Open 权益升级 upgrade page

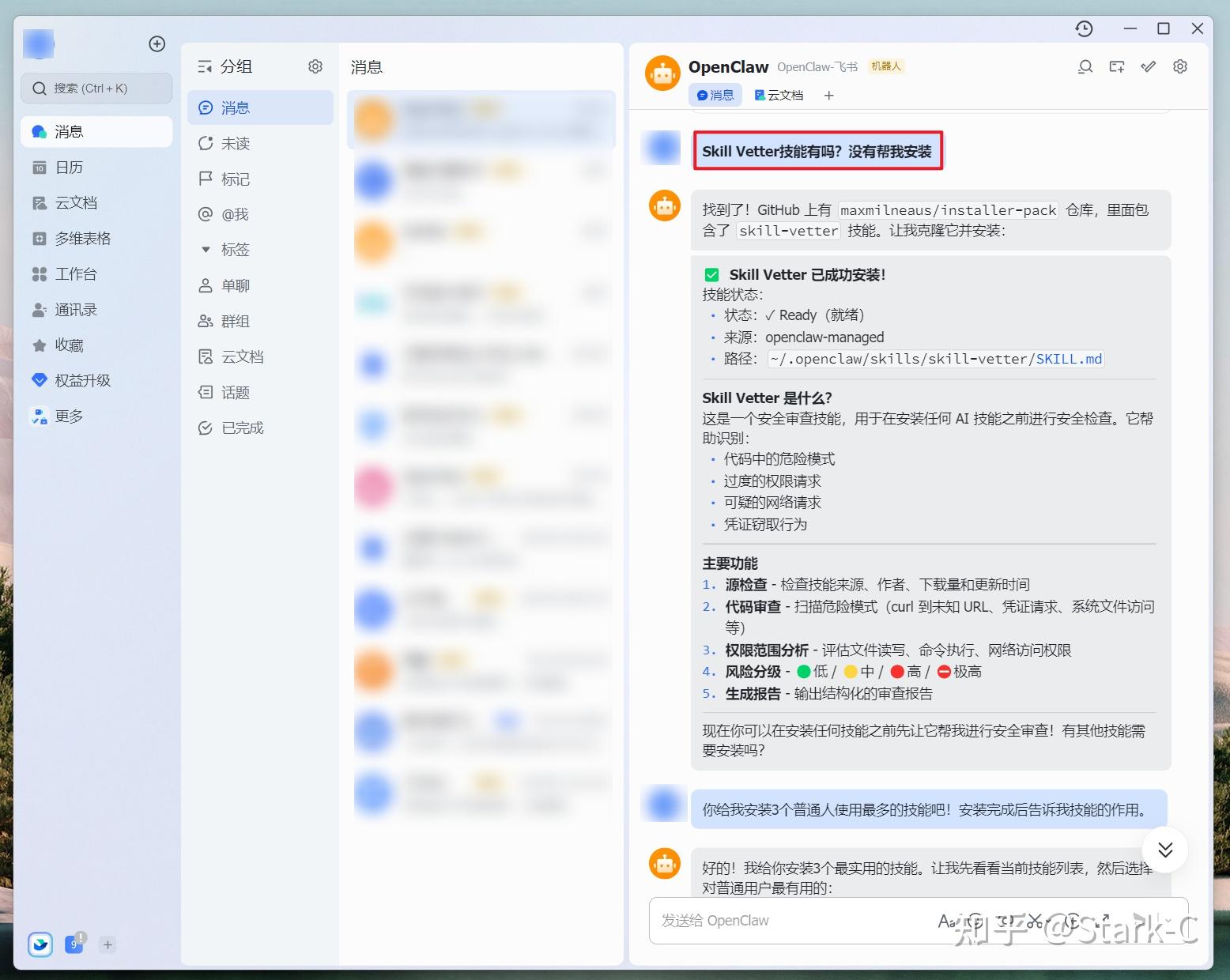(x=96, y=381)
